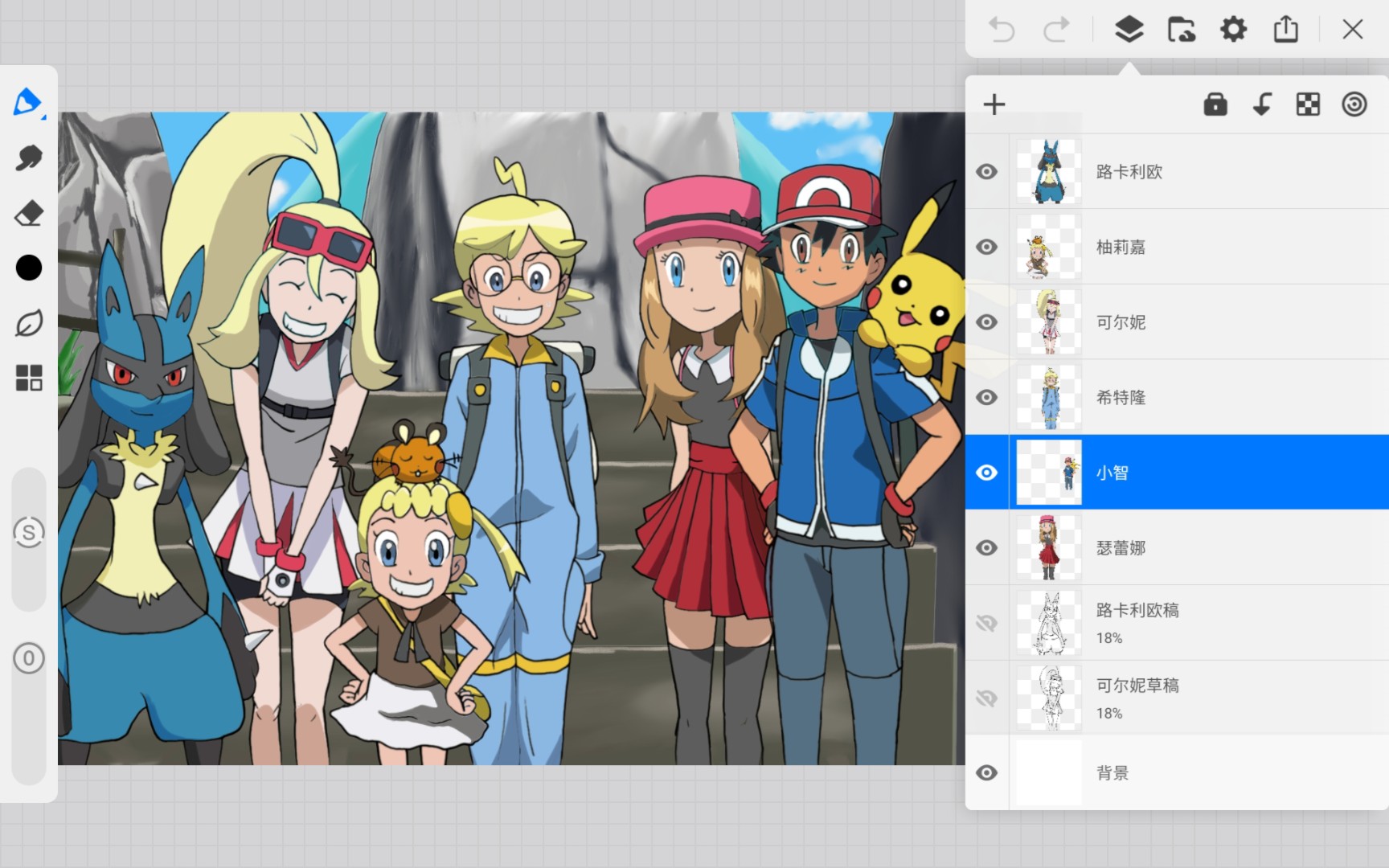1389x868 pixels.
Task: Open the settings gear
Action: coord(1233,30)
